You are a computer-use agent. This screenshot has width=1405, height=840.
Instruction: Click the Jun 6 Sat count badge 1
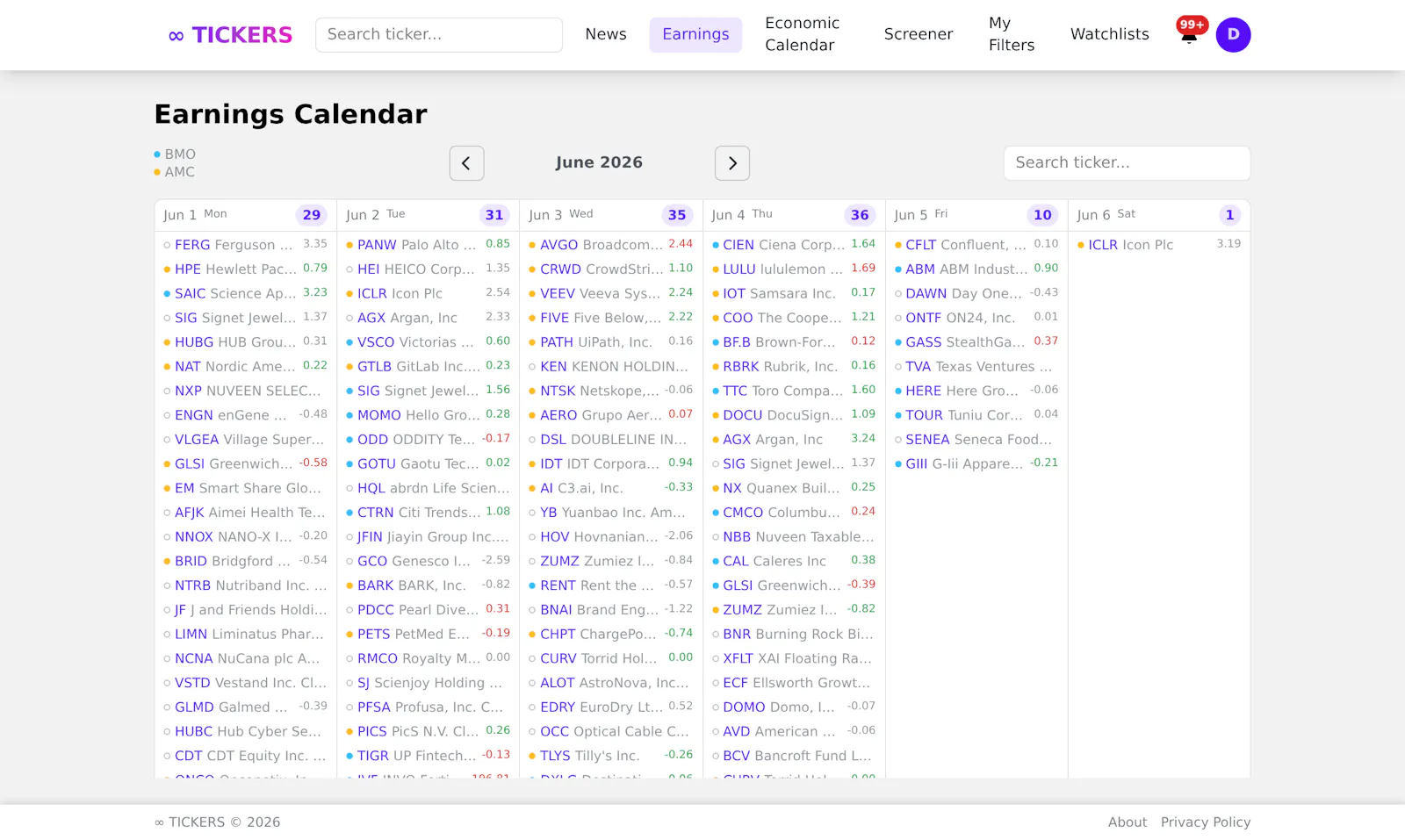point(1229,215)
